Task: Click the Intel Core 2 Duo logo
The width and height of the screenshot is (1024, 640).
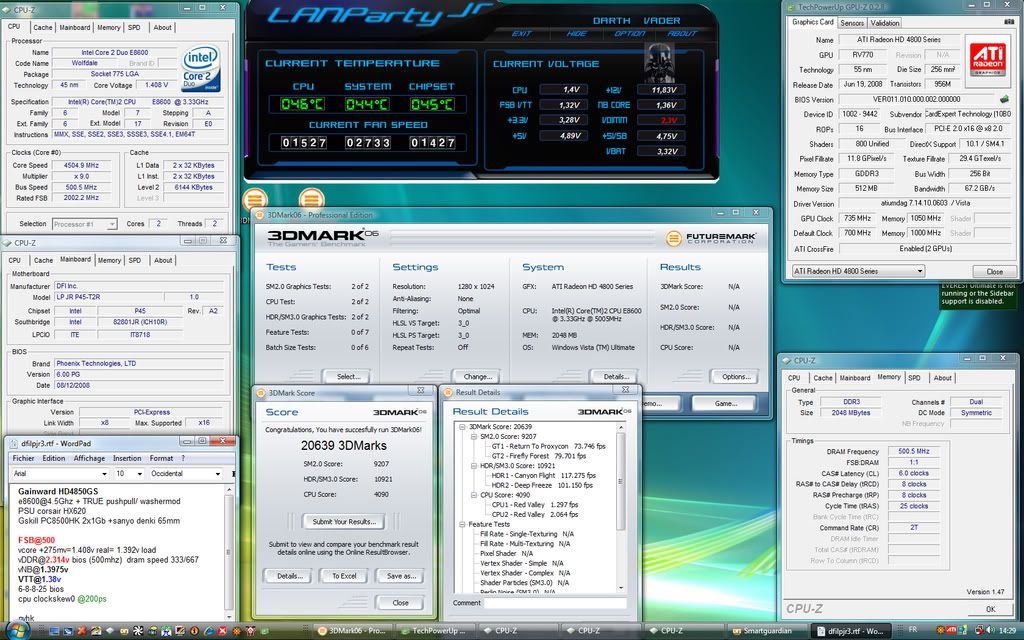Action: click(x=201, y=66)
